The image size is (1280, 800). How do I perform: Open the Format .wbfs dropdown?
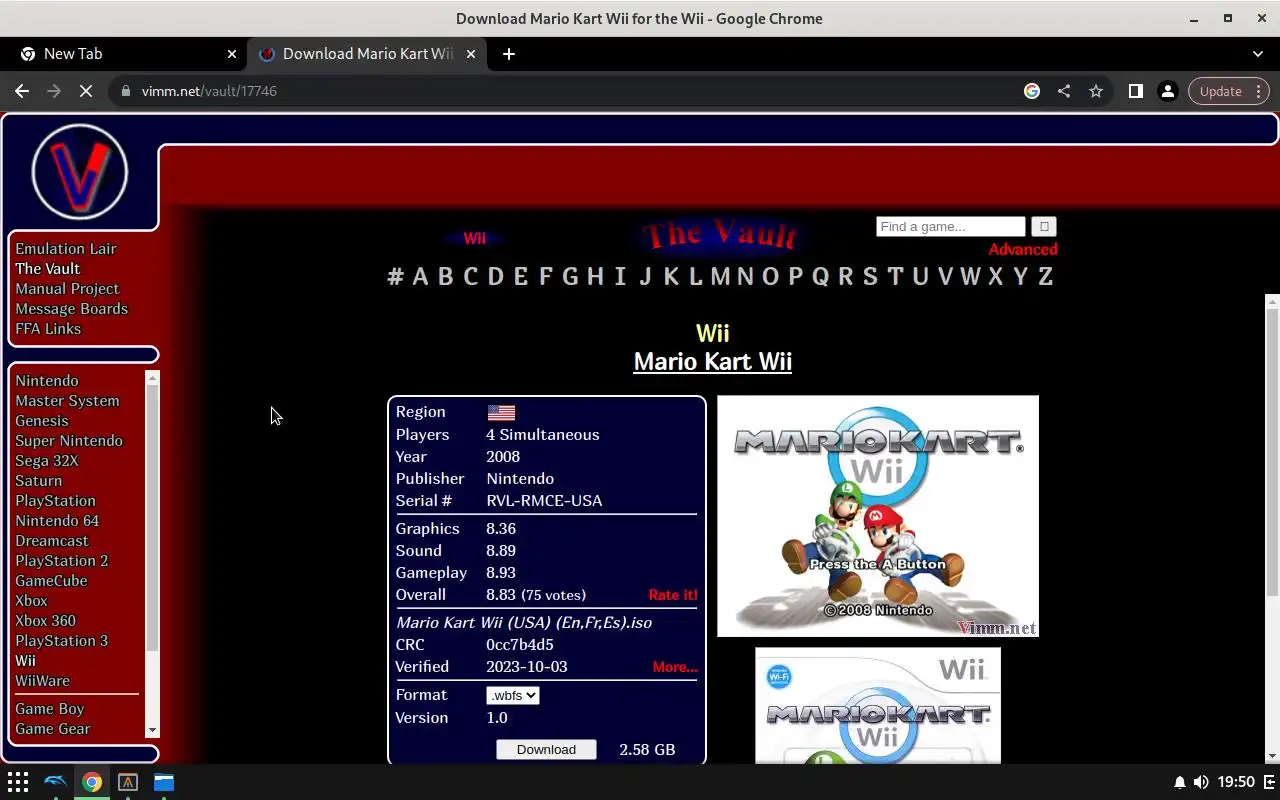coord(513,695)
